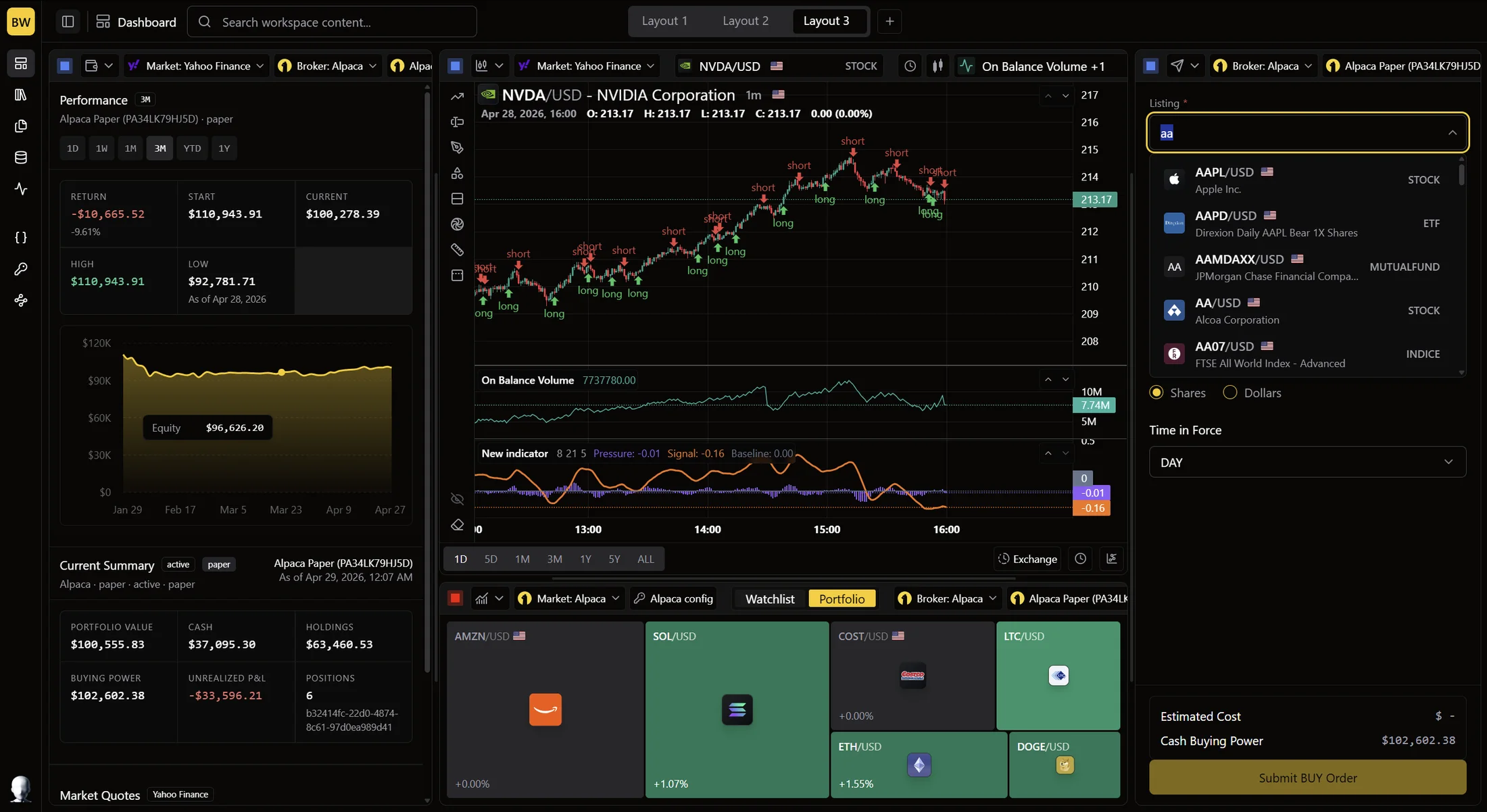Choose AAPL/USD Apple Inc. listing
This screenshot has width=1487, height=812.
tap(1303, 180)
